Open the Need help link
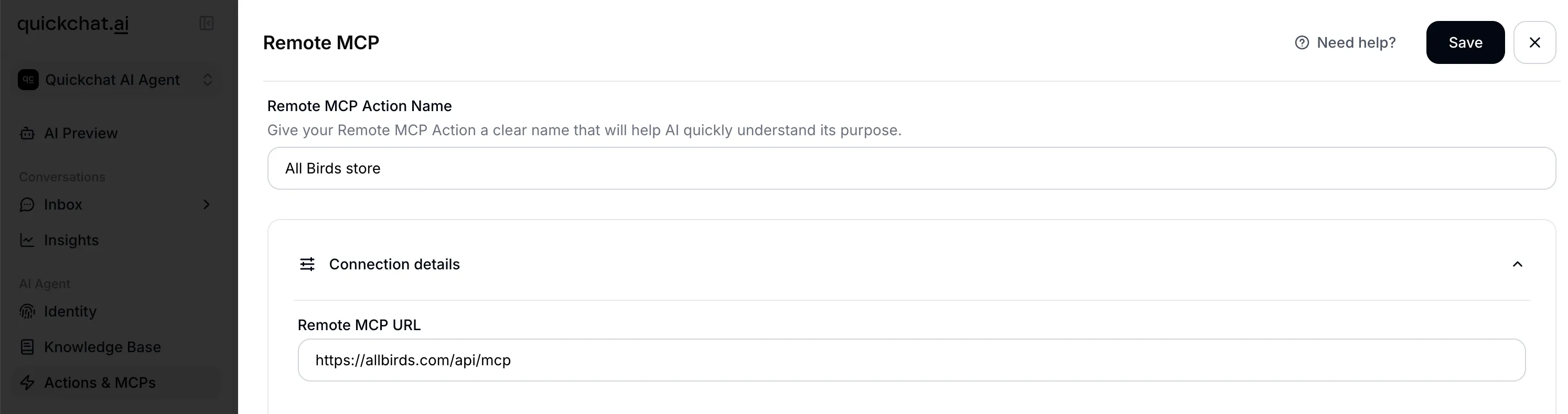The image size is (1568, 414). click(1357, 42)
